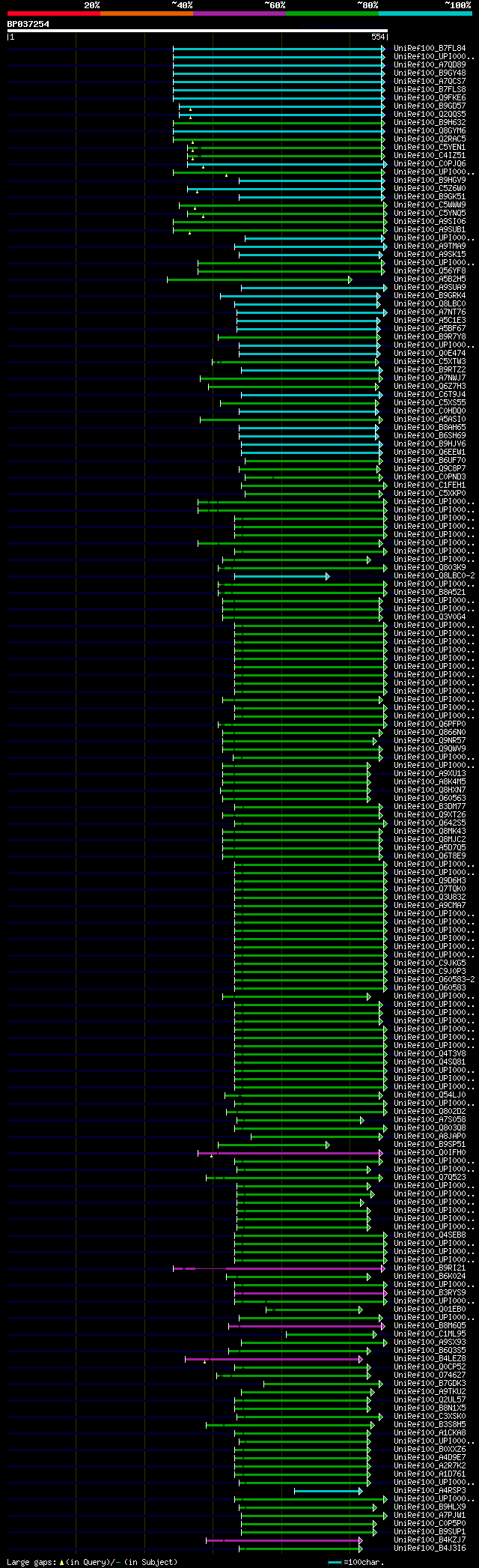Select label UniRef100_Q4SEB8
The image size is (479, 1568).
tap(430, 1235)
